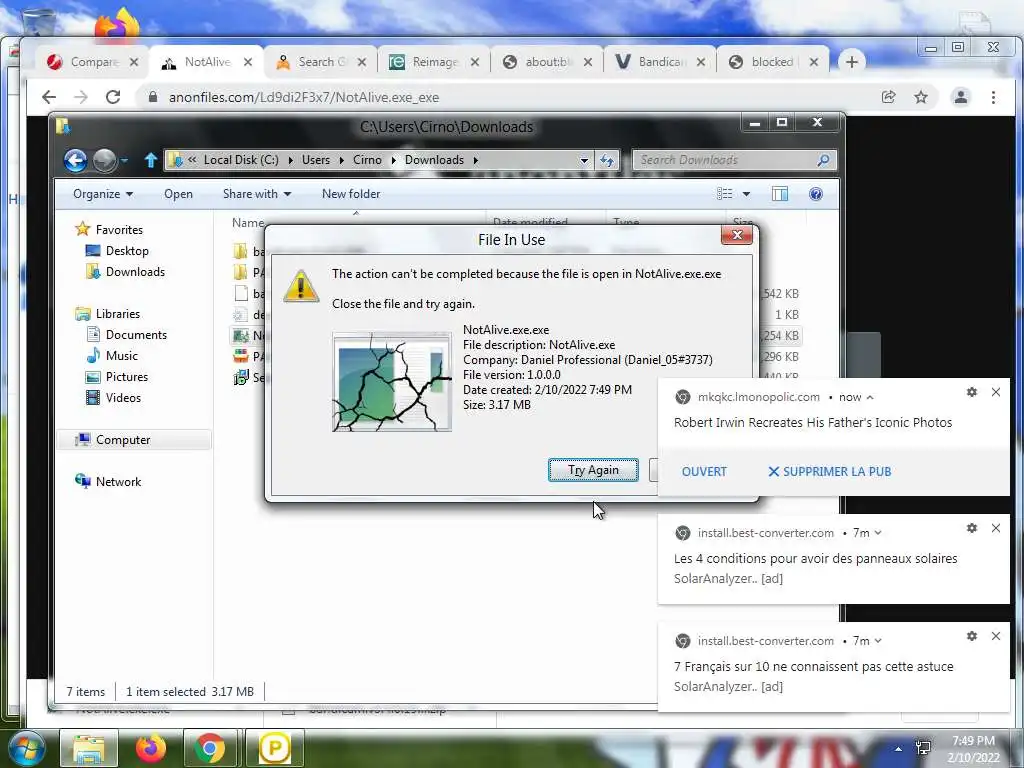Open the Organize dropdown menu

(103, 194)
